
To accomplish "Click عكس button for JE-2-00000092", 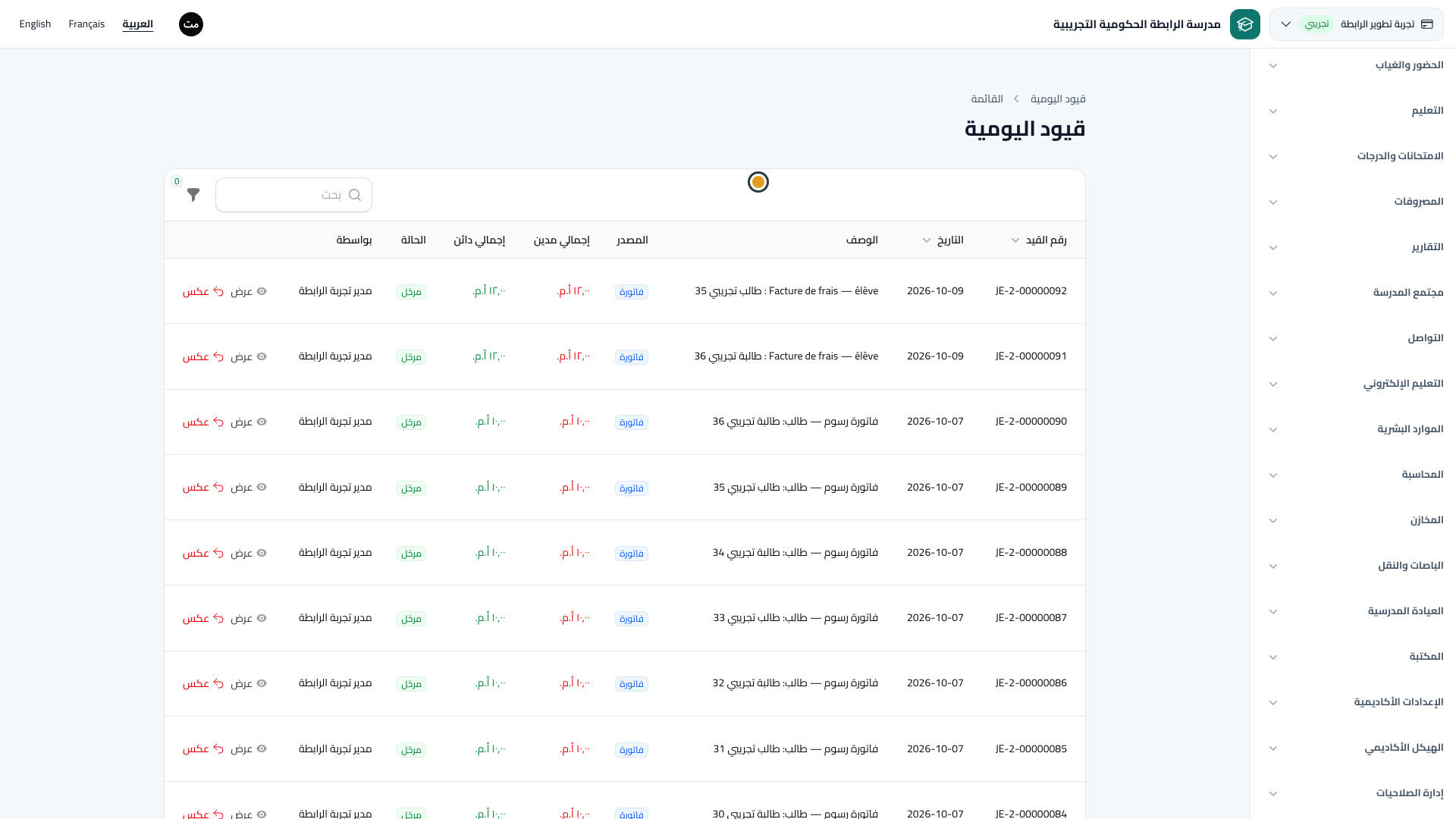I will click(203, 291).
